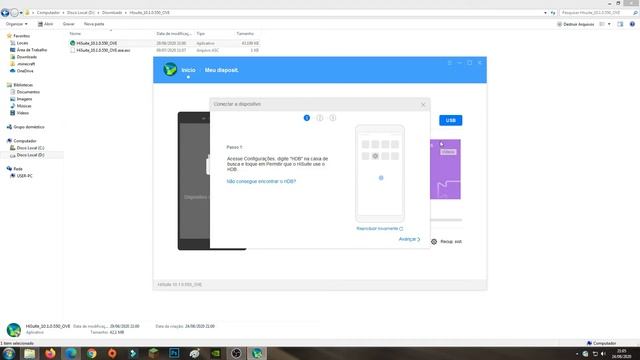The width and height of the screenshot is (640, 360).
Task: Switch to the Início tab in HiSuite
Action: [188, 70]
